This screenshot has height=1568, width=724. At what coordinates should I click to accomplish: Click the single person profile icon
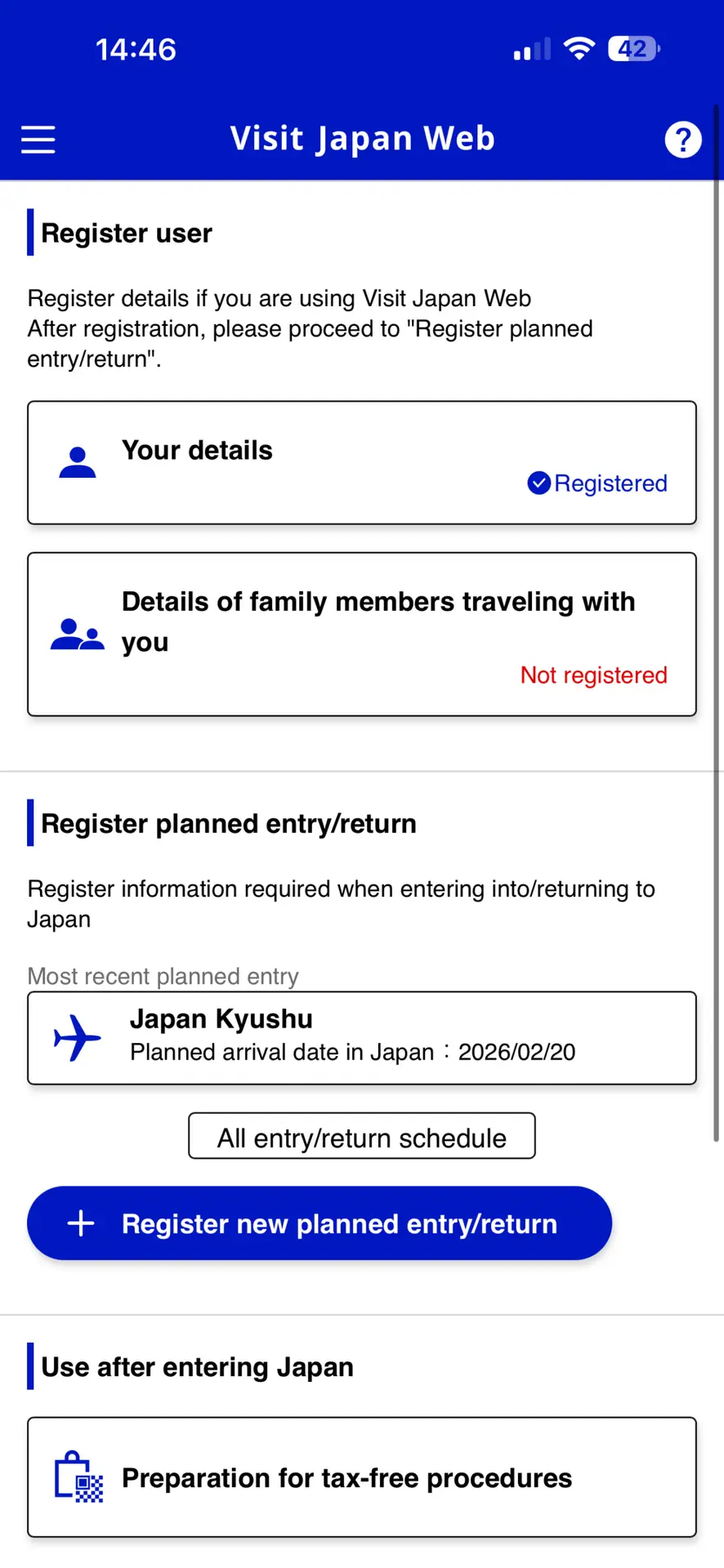pyautogui.click(x=78, y=462)
